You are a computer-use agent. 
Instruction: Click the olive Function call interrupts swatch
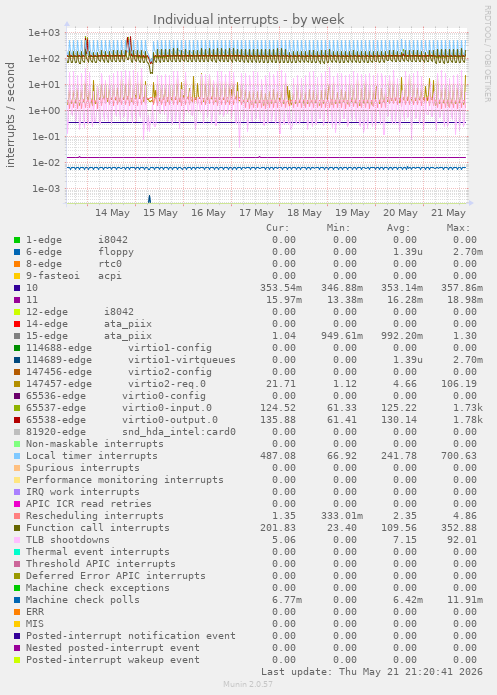(x=17, y=528)
